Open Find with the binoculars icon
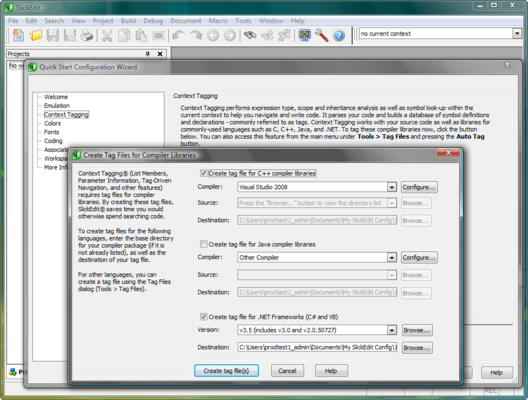Image resolution: width=528 pixels, height=400 pixels. (250, 35)
